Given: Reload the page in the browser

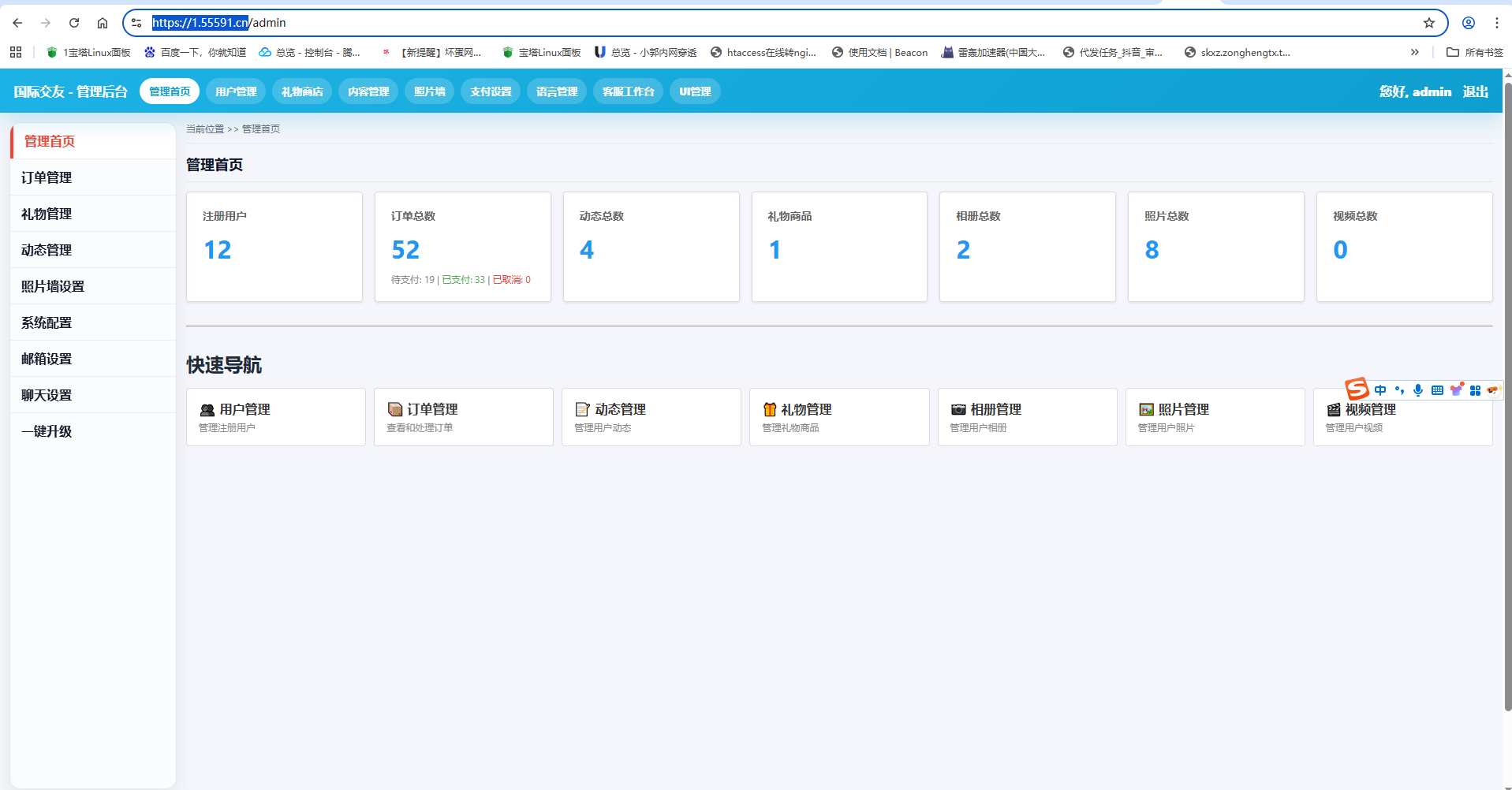Looking at the screenshot, I should 74,23.
